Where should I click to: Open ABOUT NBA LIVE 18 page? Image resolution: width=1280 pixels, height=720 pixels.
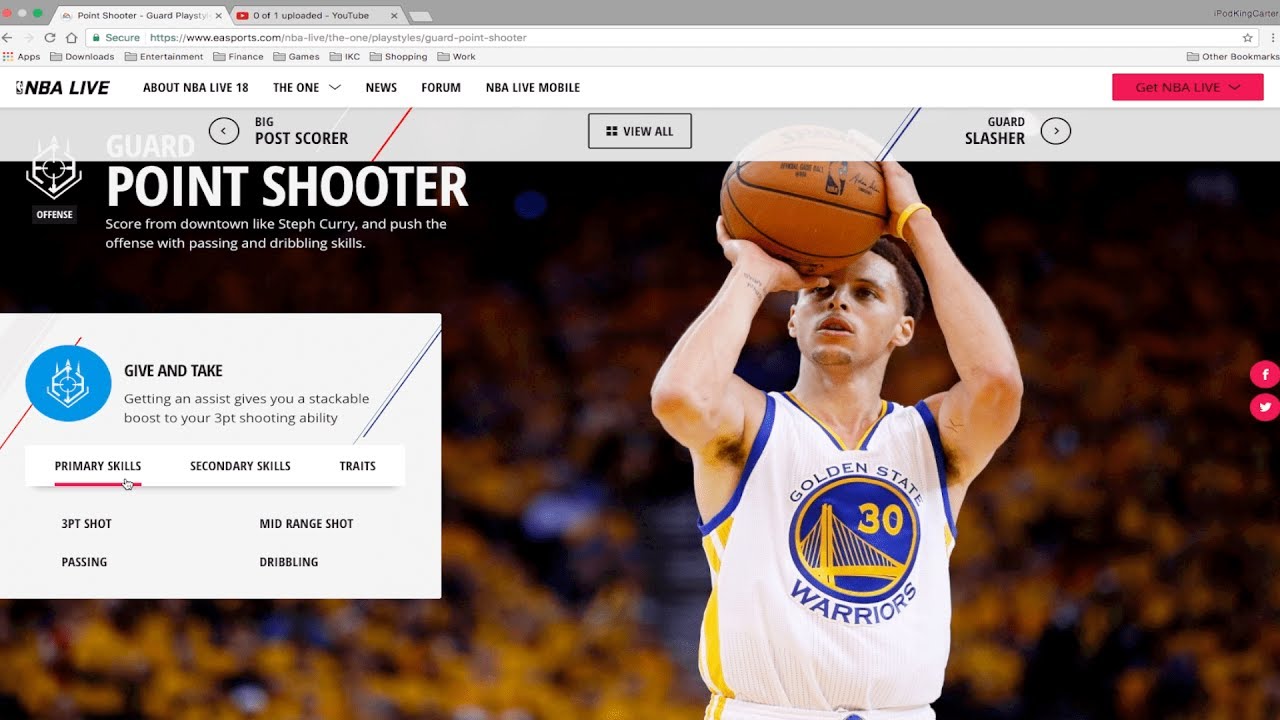tap(196, 88)
